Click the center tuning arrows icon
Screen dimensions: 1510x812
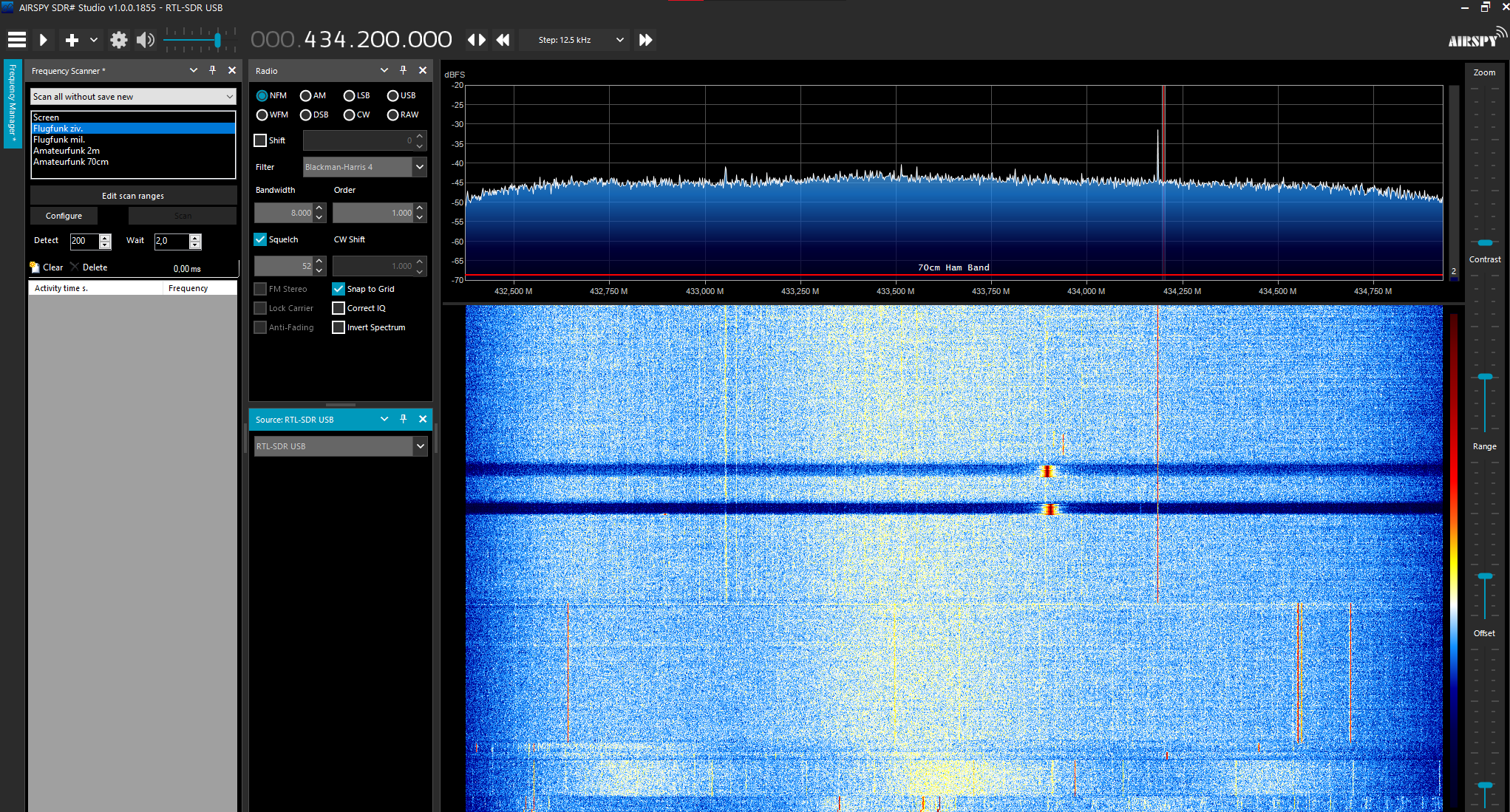[x=477, y=40]
